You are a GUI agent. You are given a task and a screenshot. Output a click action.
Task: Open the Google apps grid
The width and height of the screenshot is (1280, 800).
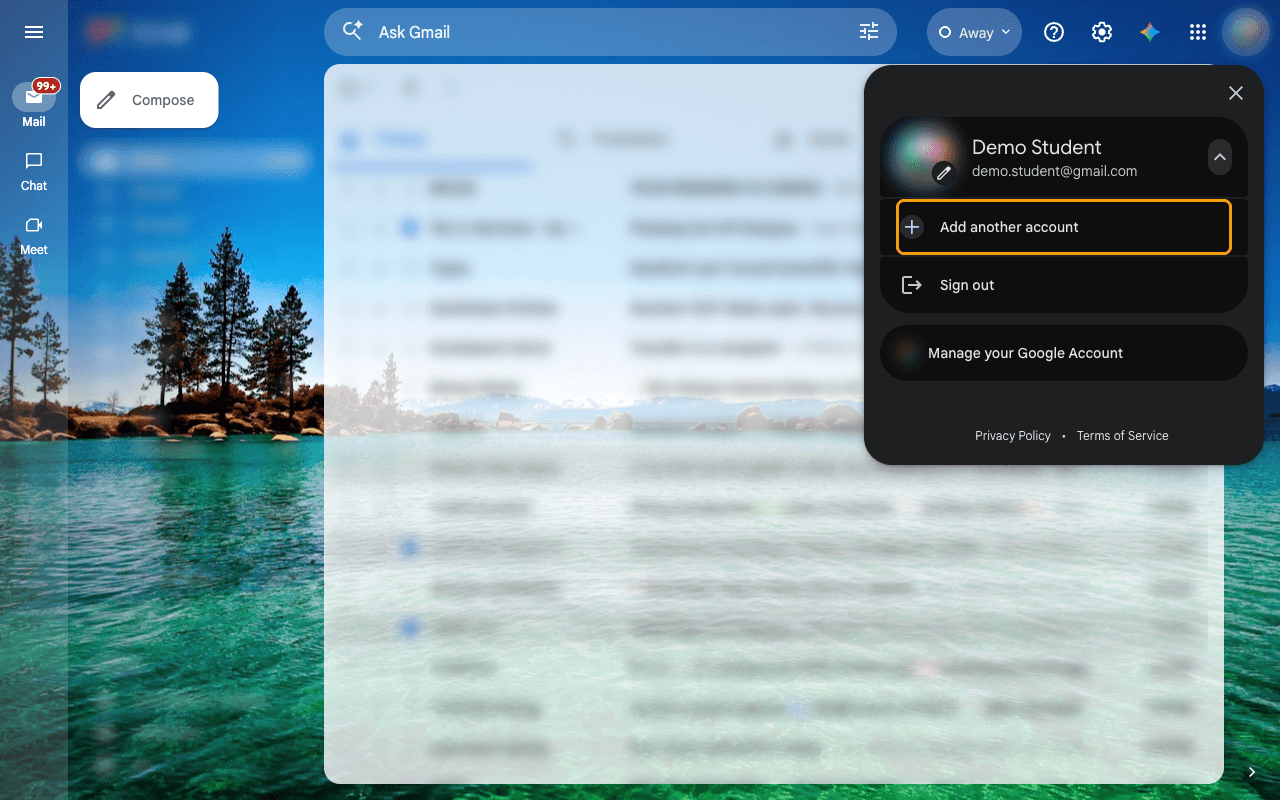coord(1198,32)
